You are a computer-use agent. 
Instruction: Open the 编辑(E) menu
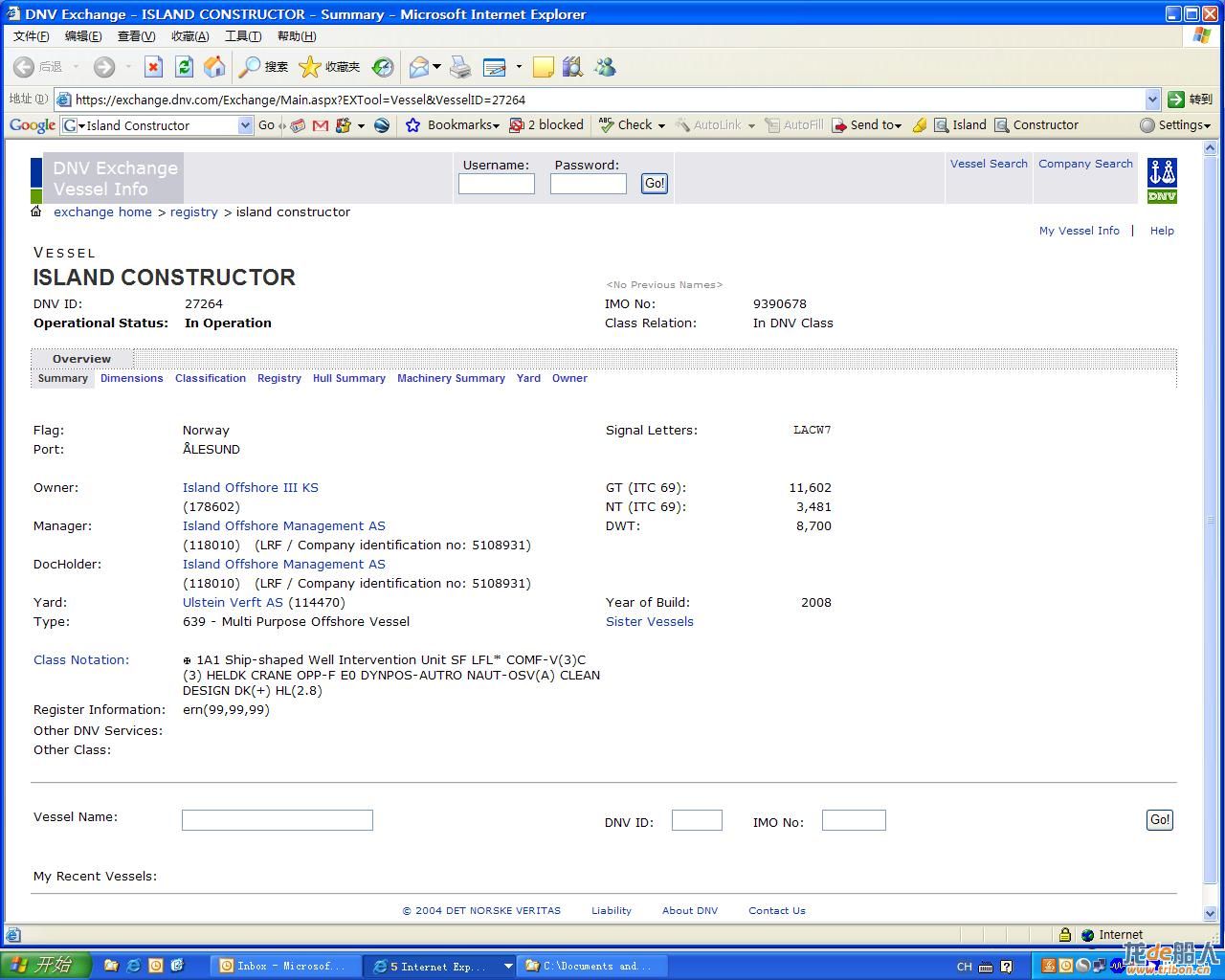pyautogui.click(x=83, y=35)
